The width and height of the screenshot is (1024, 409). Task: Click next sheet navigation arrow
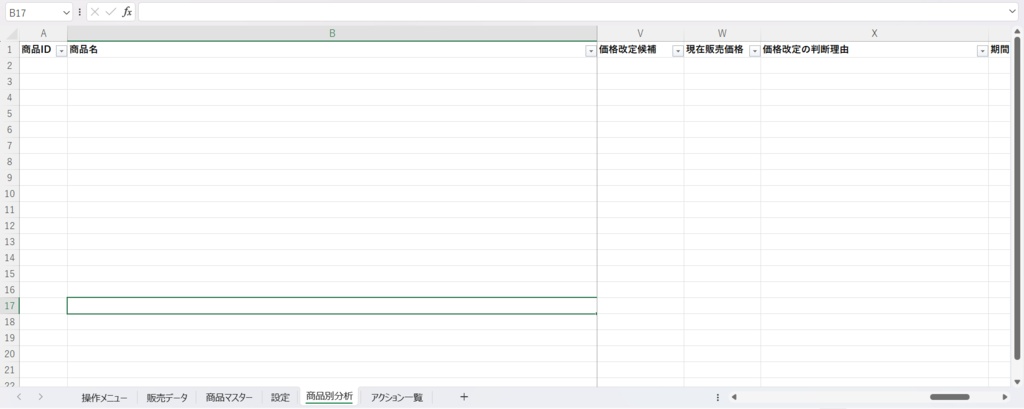[x=40, y=397]
